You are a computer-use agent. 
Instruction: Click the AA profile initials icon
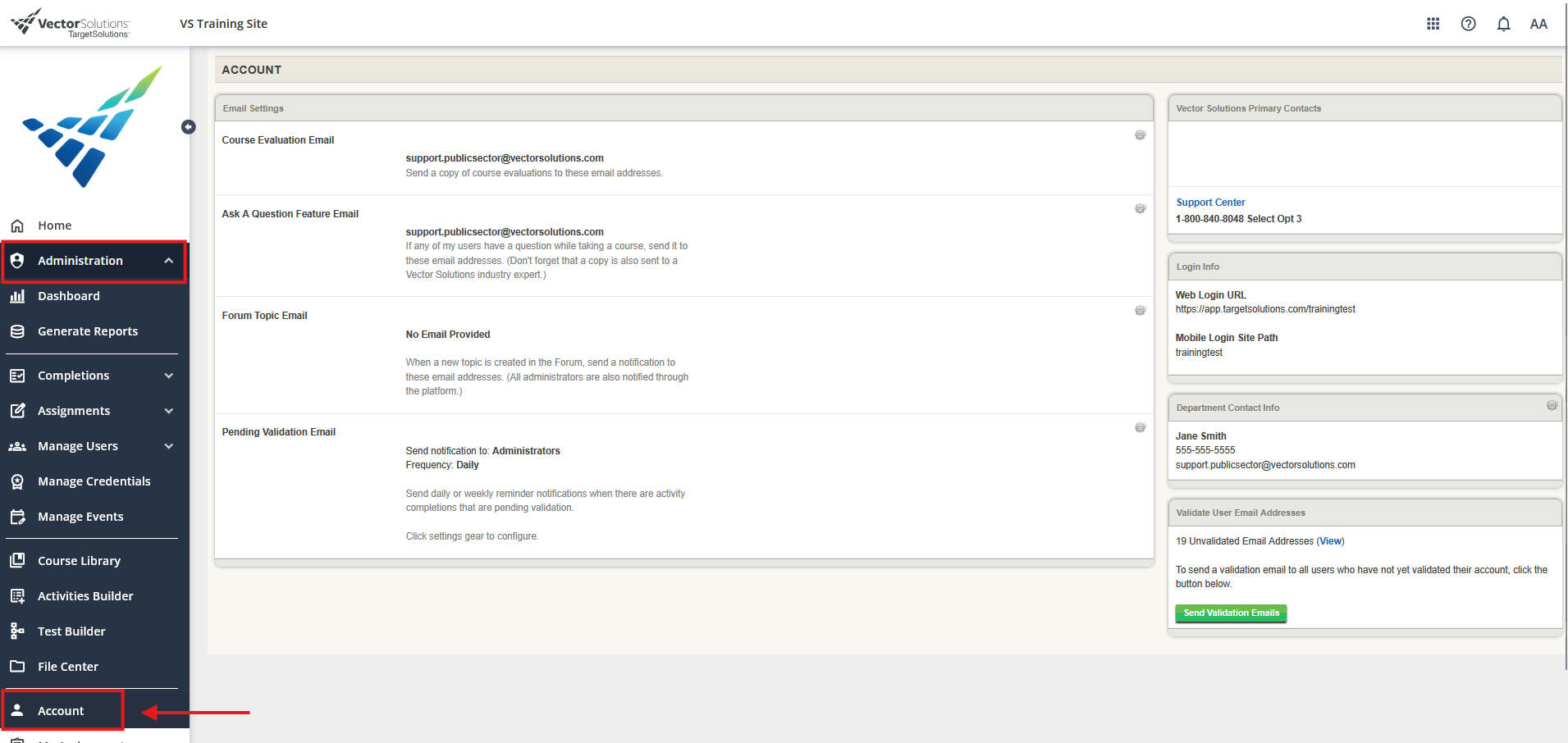coord(1538,23)
